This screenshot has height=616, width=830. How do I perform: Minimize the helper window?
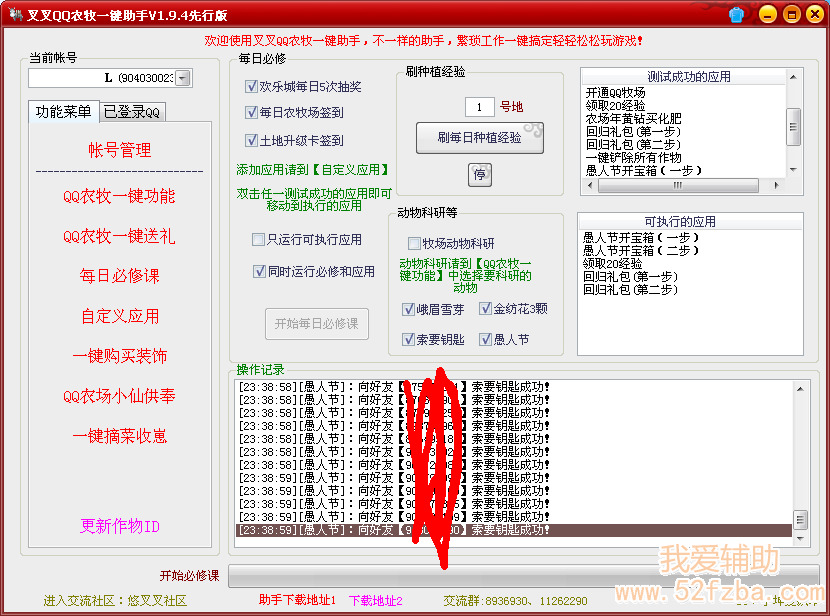pyautogui.click(x=768, y=14)
